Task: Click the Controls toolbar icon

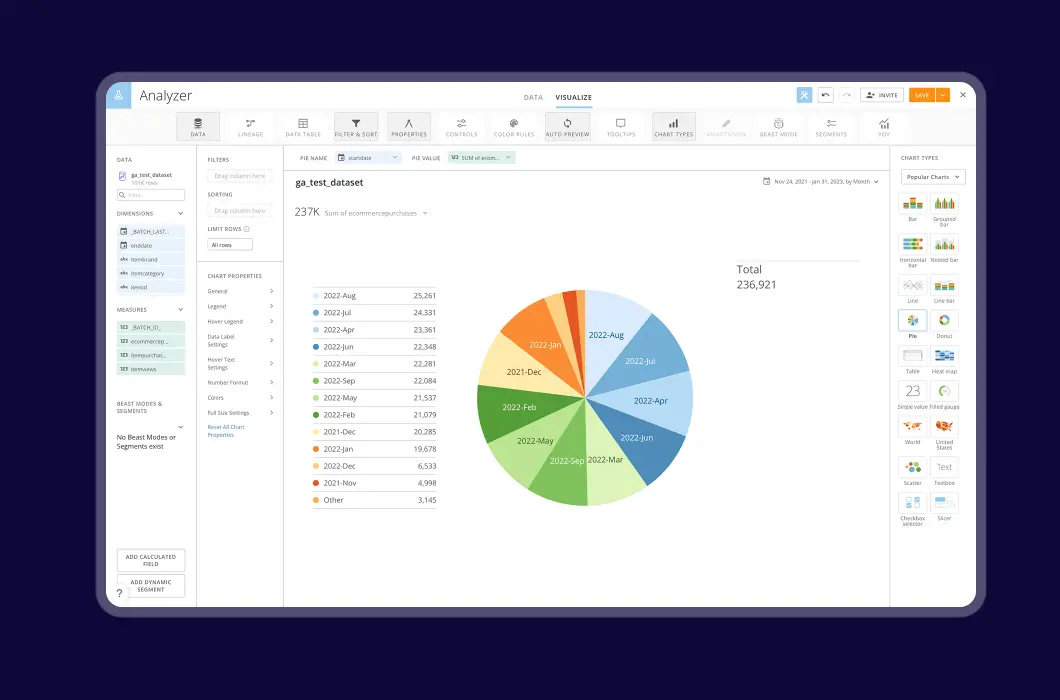Action: pyautogui.click(x=461, y=125)
